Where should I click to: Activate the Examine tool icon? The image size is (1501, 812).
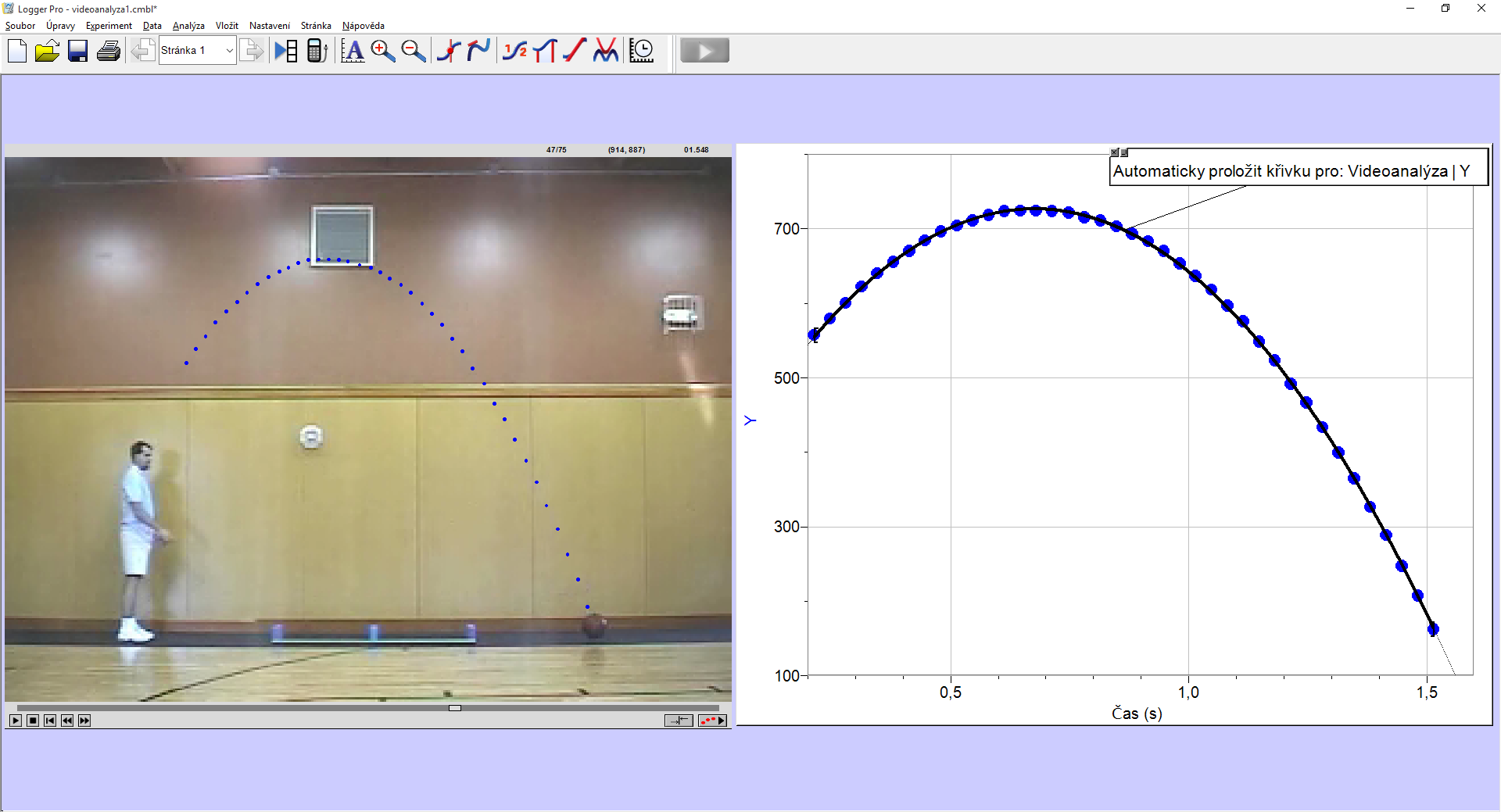pyautogui.click(x=448, y=51)
